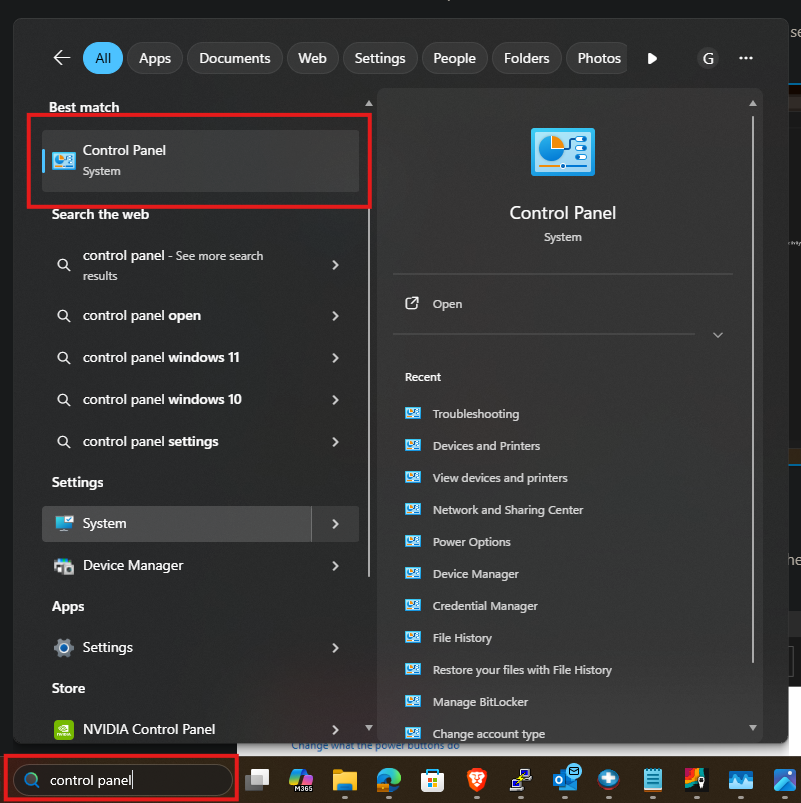Open Restore your files with File History
Screen dimensions: 801x803
522,669
